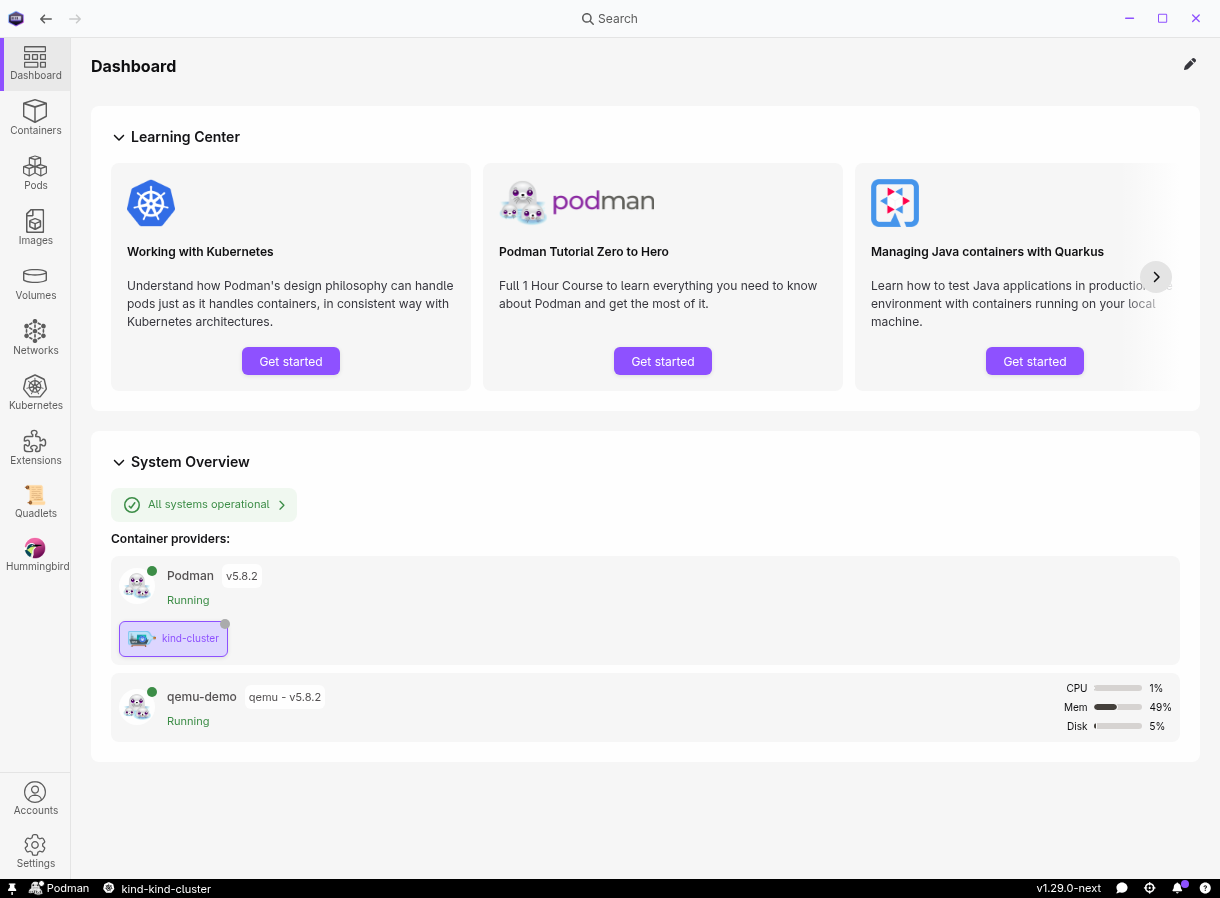Open the Containers sidebar section
Screen dimensions: 1220x898
[35, 118]
